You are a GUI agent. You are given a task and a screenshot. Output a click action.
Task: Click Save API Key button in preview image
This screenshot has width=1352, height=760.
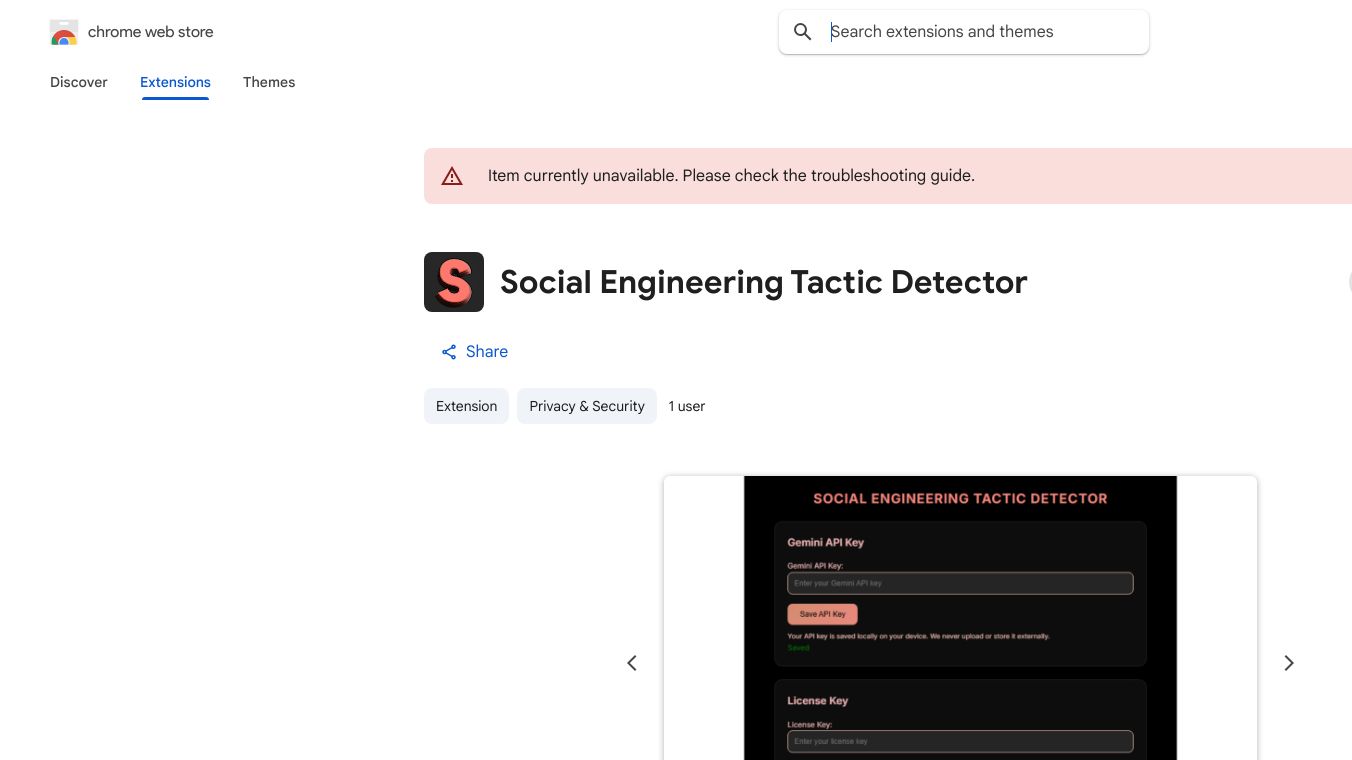click(822, 614)
